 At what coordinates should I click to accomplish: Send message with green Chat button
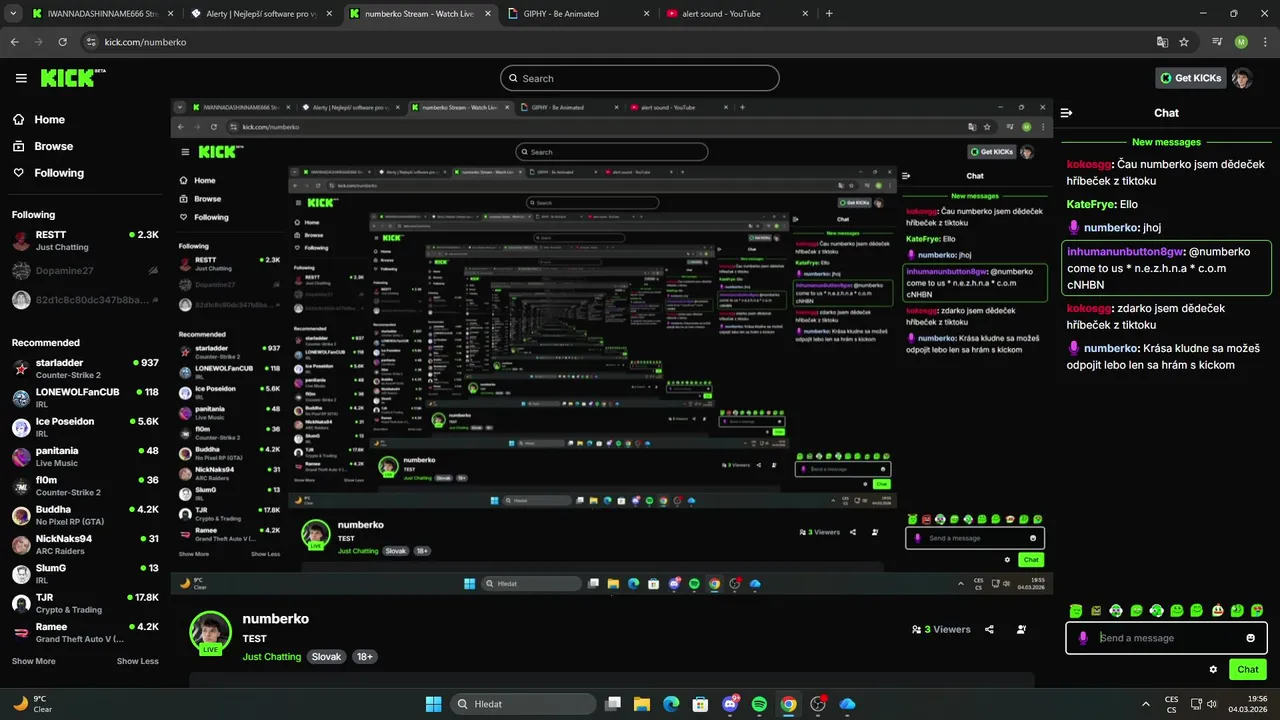click(1248, 669)
